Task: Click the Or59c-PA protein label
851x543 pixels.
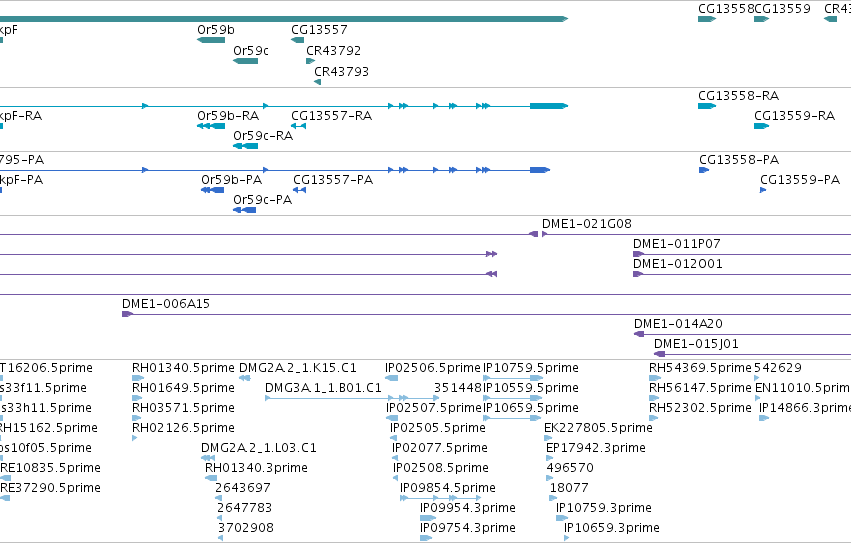Action: [262, 200]
